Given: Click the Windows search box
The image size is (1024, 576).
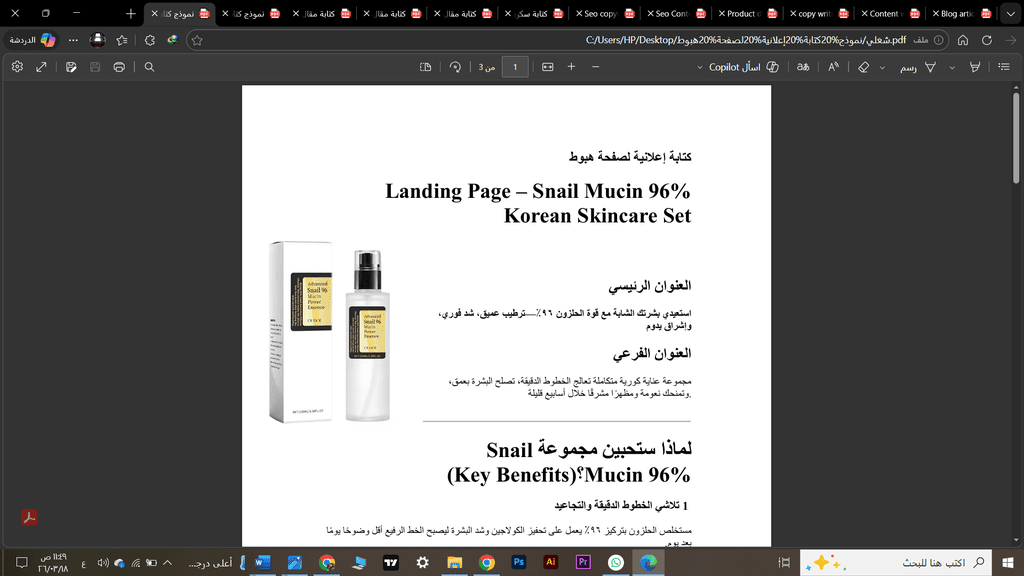Looking at the screenshot, I should pos(895,562).
